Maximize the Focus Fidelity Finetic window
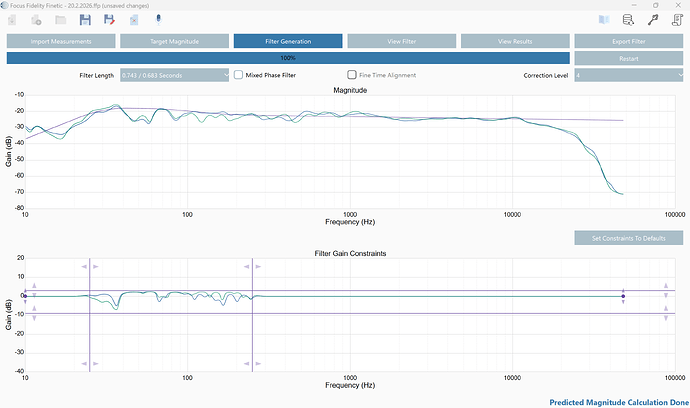 [656, 5]
